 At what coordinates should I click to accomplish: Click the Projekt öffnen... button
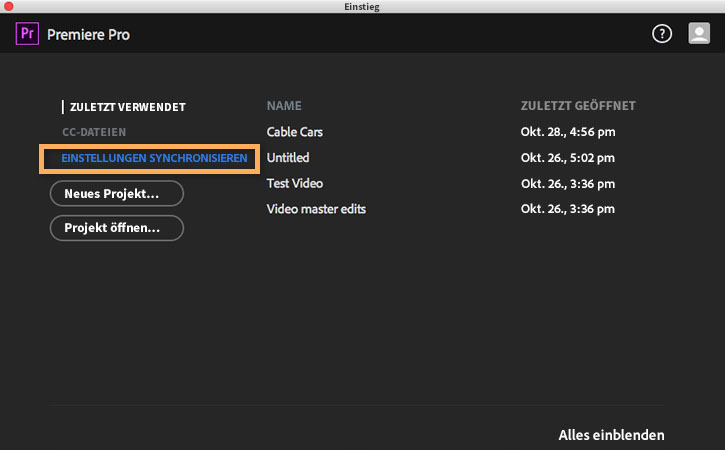click(x=117, y=228)
